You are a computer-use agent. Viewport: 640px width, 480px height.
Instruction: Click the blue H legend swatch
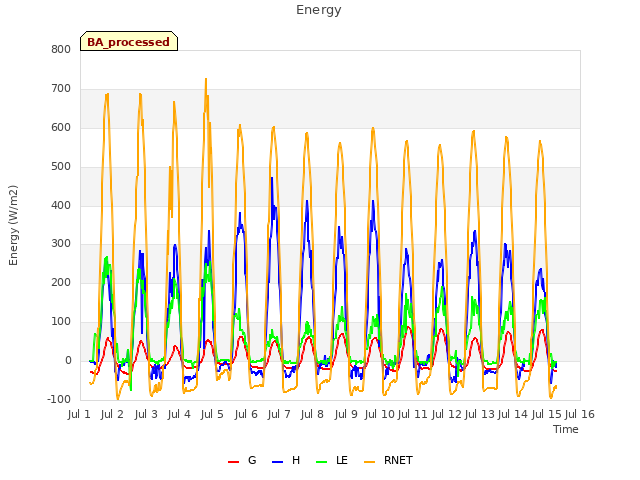pos(278,461)
